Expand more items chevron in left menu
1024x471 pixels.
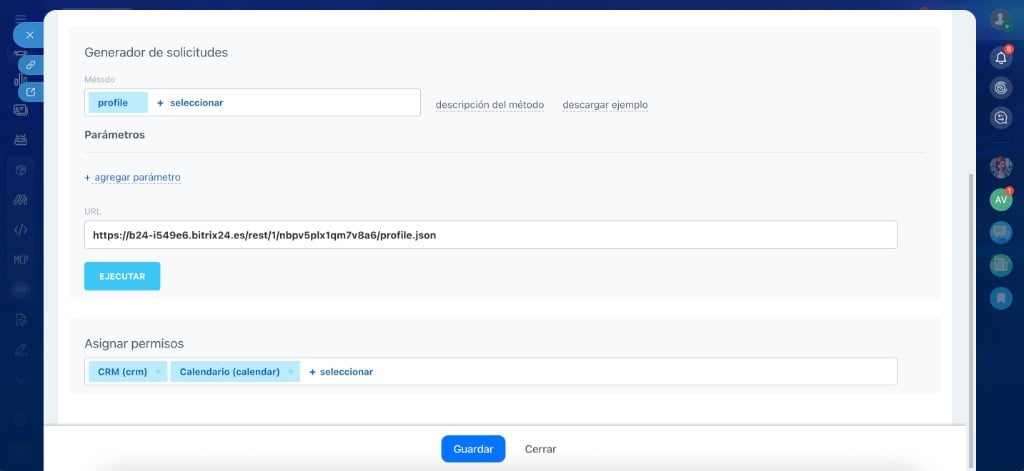coord(21,380)
